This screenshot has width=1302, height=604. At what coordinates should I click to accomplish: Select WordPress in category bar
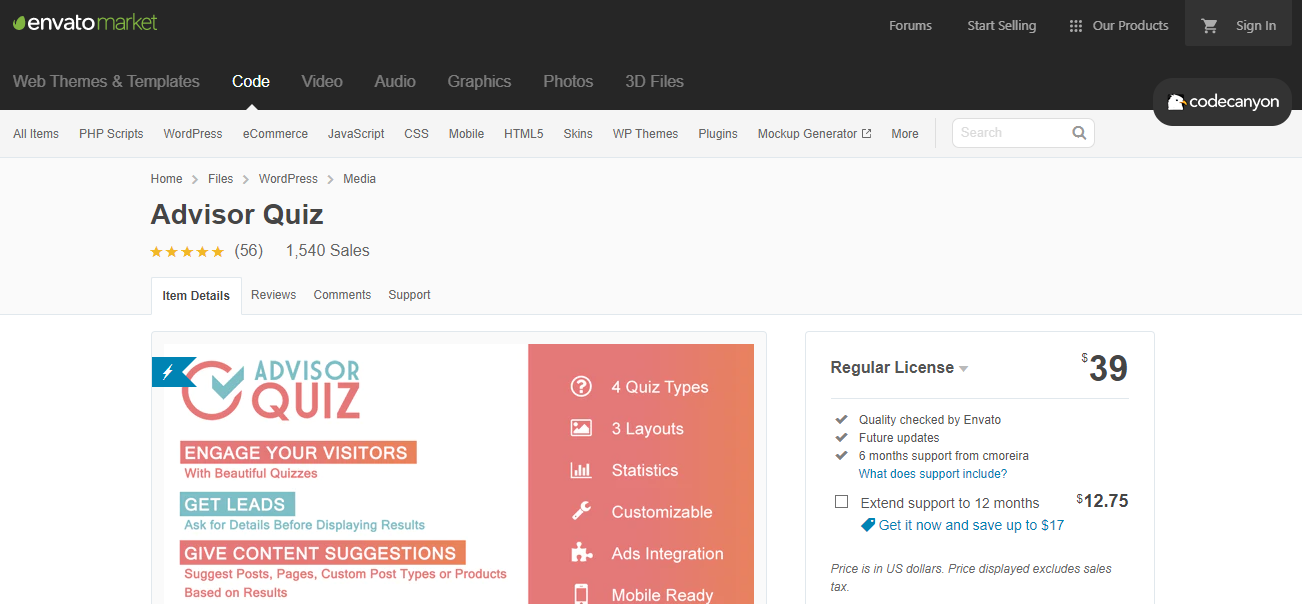[193, 134]
